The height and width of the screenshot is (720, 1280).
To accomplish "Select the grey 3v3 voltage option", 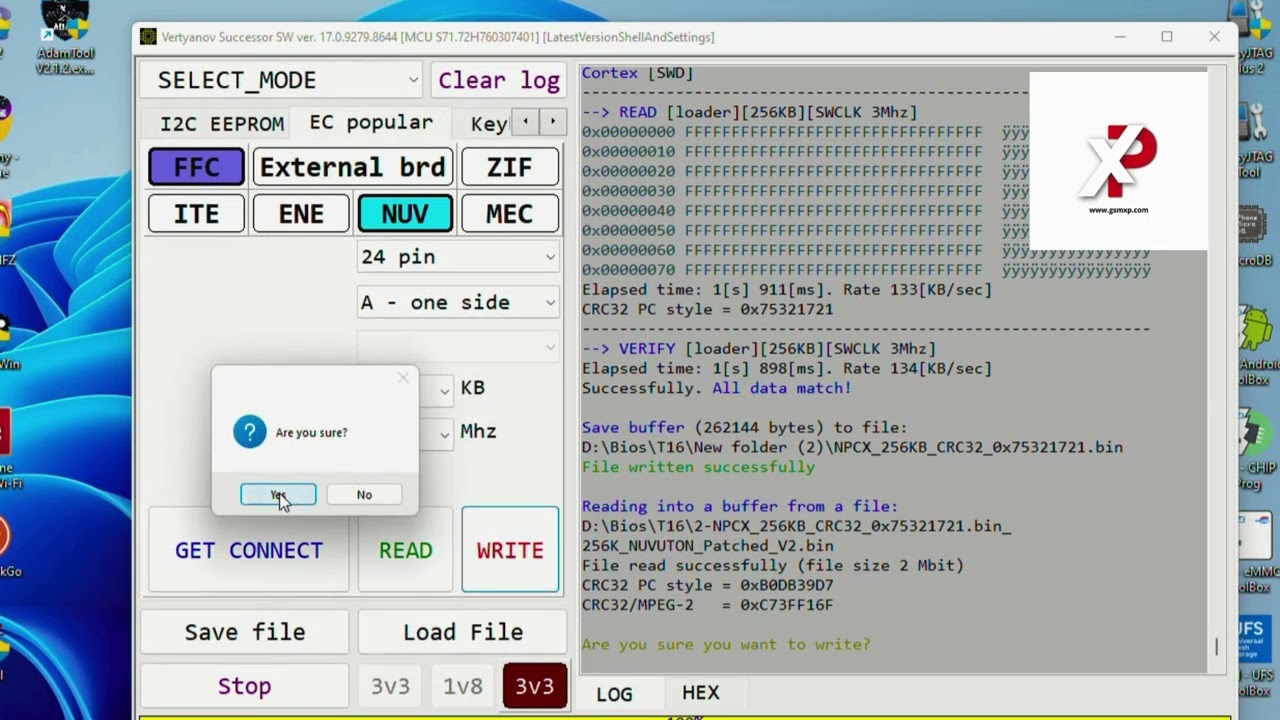I will pos(390,686).
